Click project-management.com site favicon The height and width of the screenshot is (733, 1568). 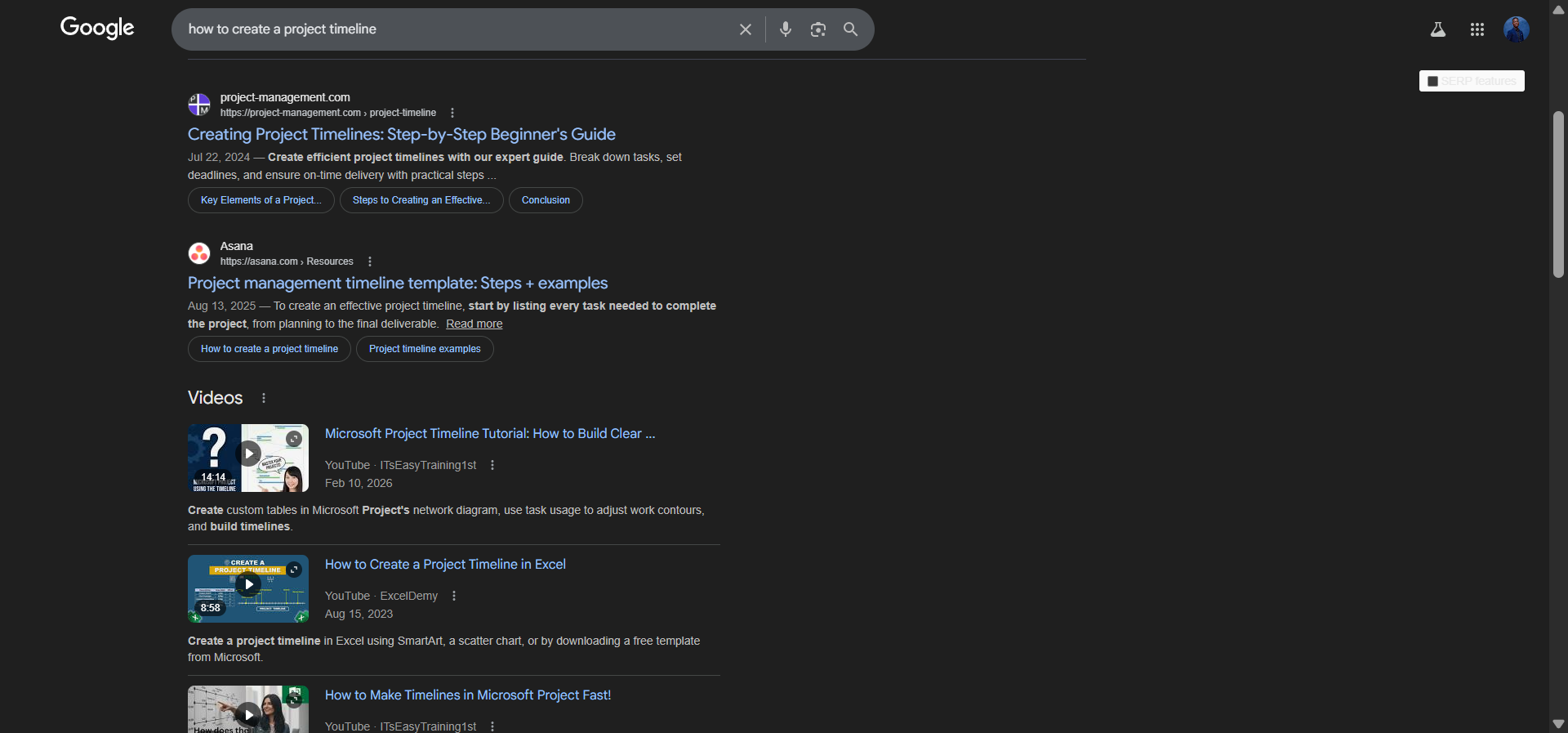199,105
